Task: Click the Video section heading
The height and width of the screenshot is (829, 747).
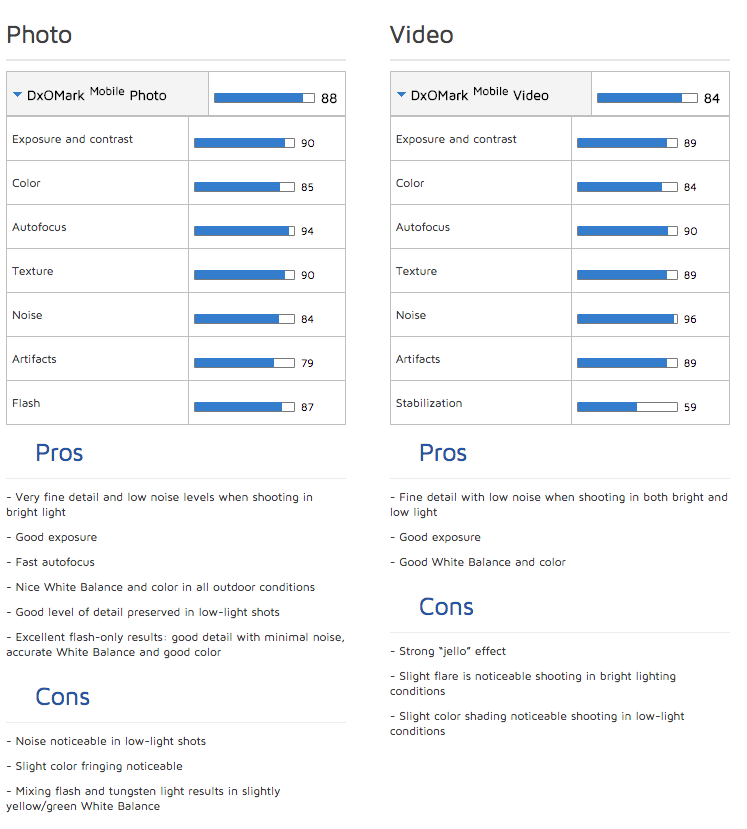Action: coord(421,35)
